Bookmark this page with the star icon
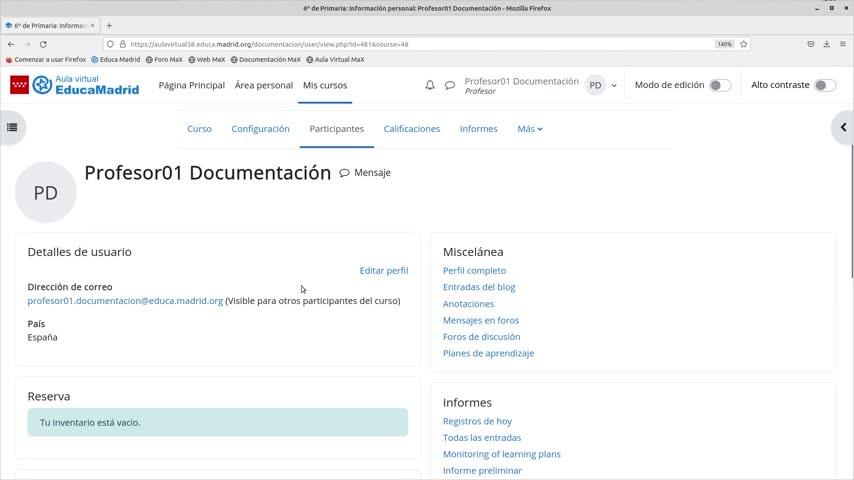Image resolution: width=854 pixels, height=480 pixels. click(x=743, y=44)
